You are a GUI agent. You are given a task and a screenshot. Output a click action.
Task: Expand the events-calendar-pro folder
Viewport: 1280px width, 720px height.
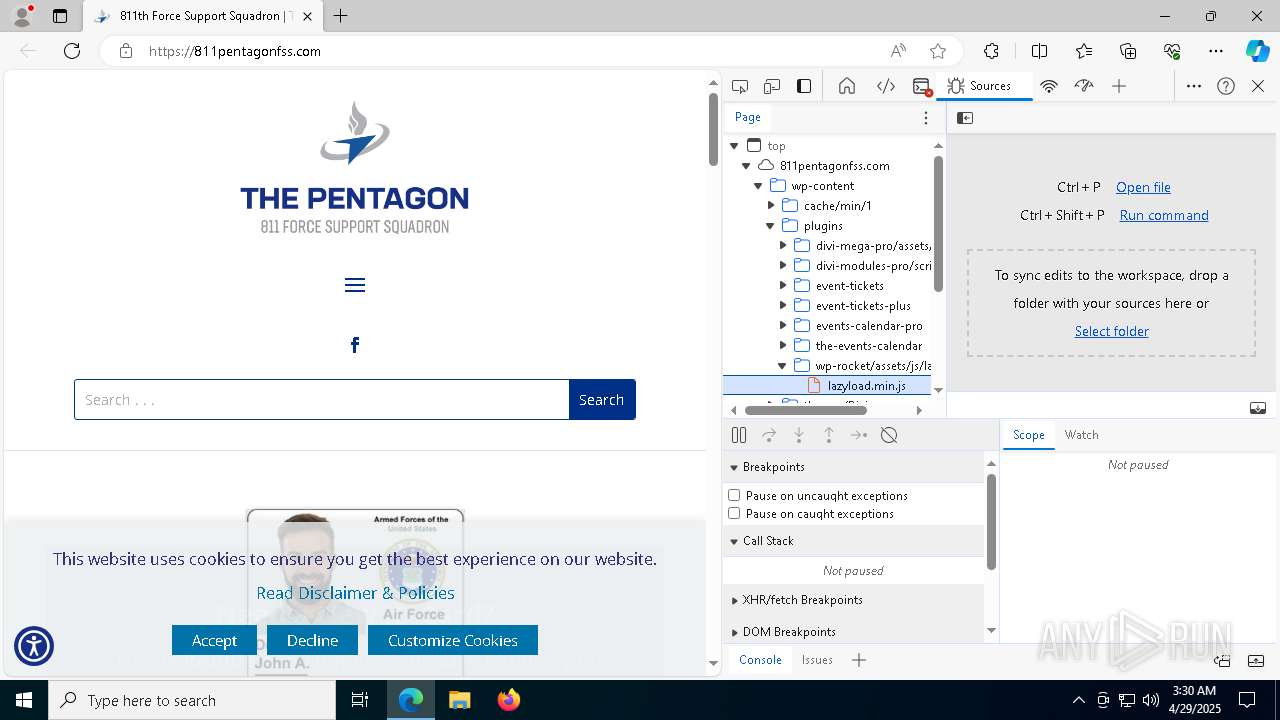(x=783, y=326)
